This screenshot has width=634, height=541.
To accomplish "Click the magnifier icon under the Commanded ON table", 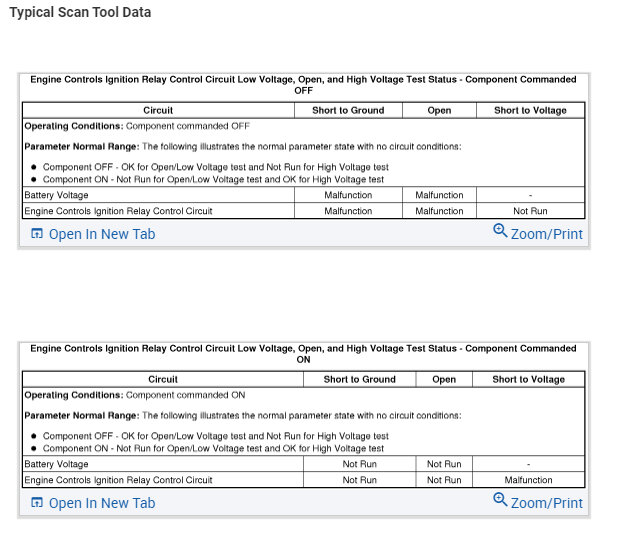I will point(500,499).
